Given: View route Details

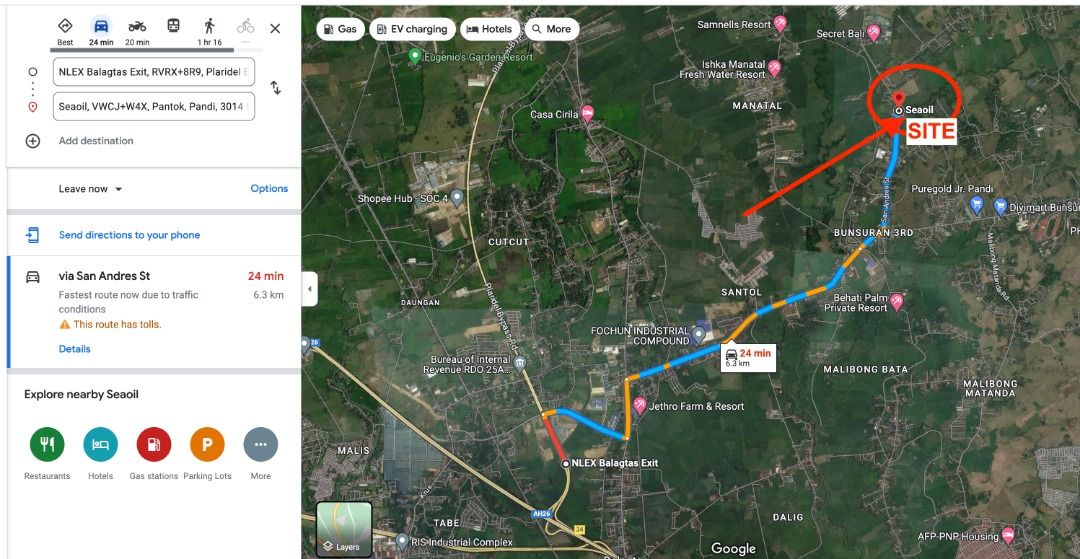Looking at the screenshot, I should pos(74,349).
